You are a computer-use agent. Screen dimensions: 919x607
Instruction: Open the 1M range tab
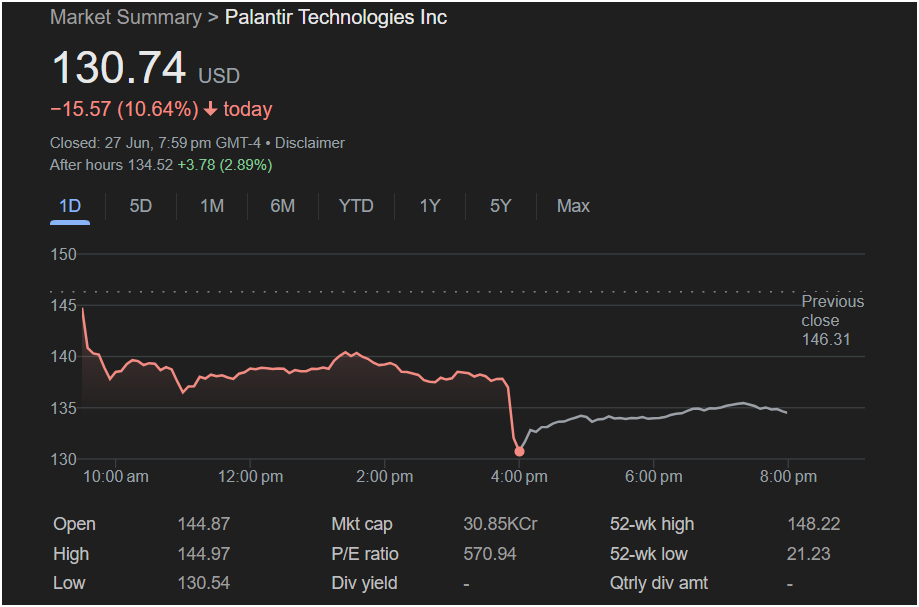tap(212, 206)
